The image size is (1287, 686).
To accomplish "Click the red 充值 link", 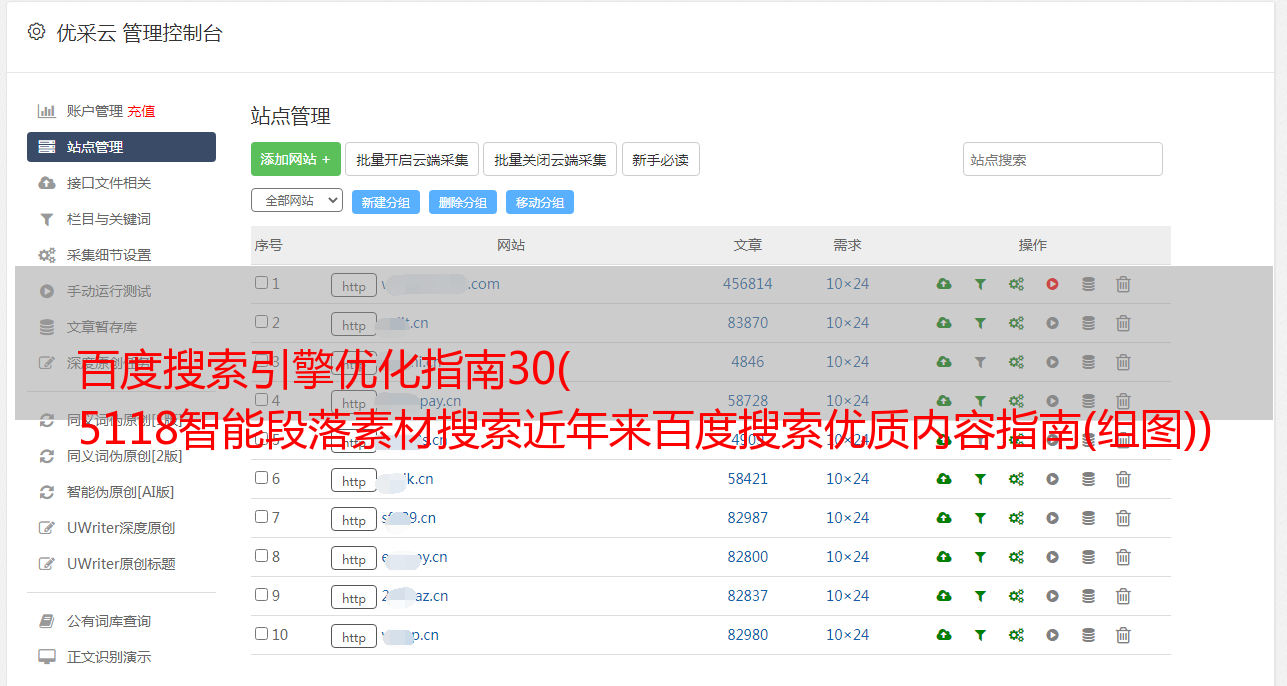I will [141, 111].
